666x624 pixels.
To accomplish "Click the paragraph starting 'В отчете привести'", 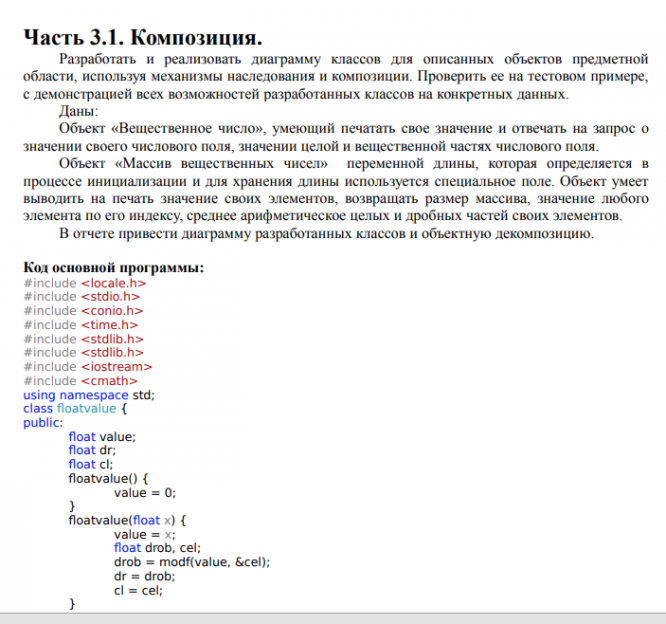I will (326, 234).
